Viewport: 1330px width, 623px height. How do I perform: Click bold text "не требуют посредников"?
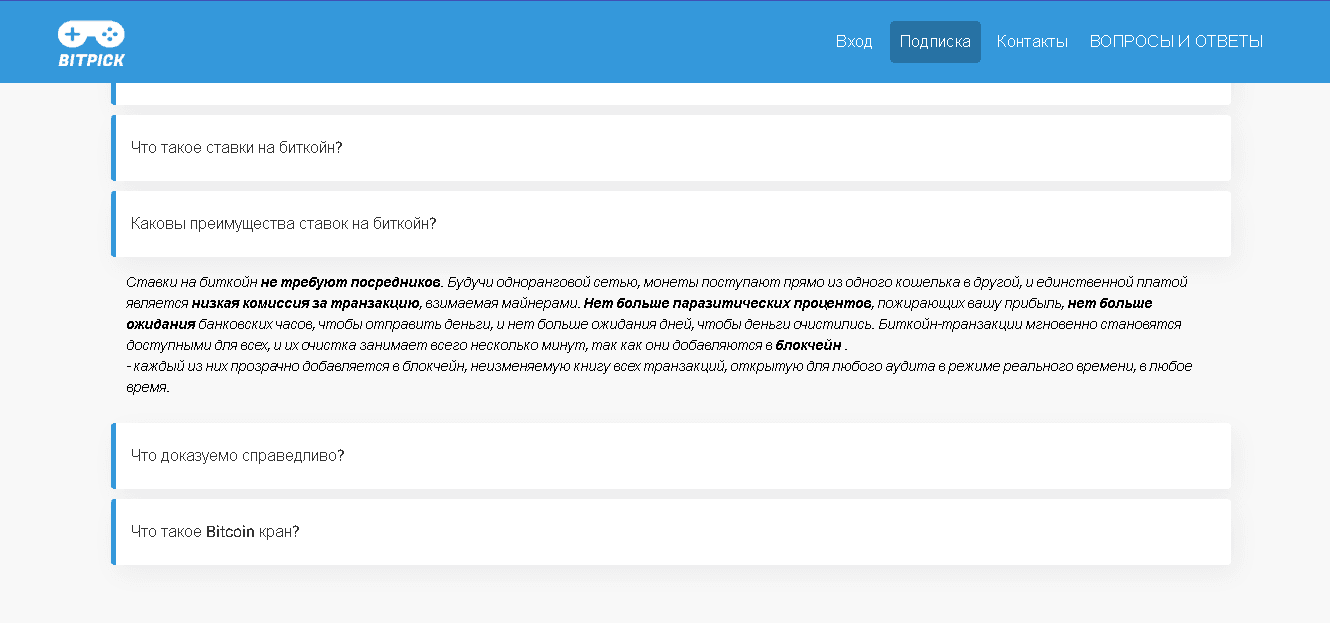click(351, 282)
